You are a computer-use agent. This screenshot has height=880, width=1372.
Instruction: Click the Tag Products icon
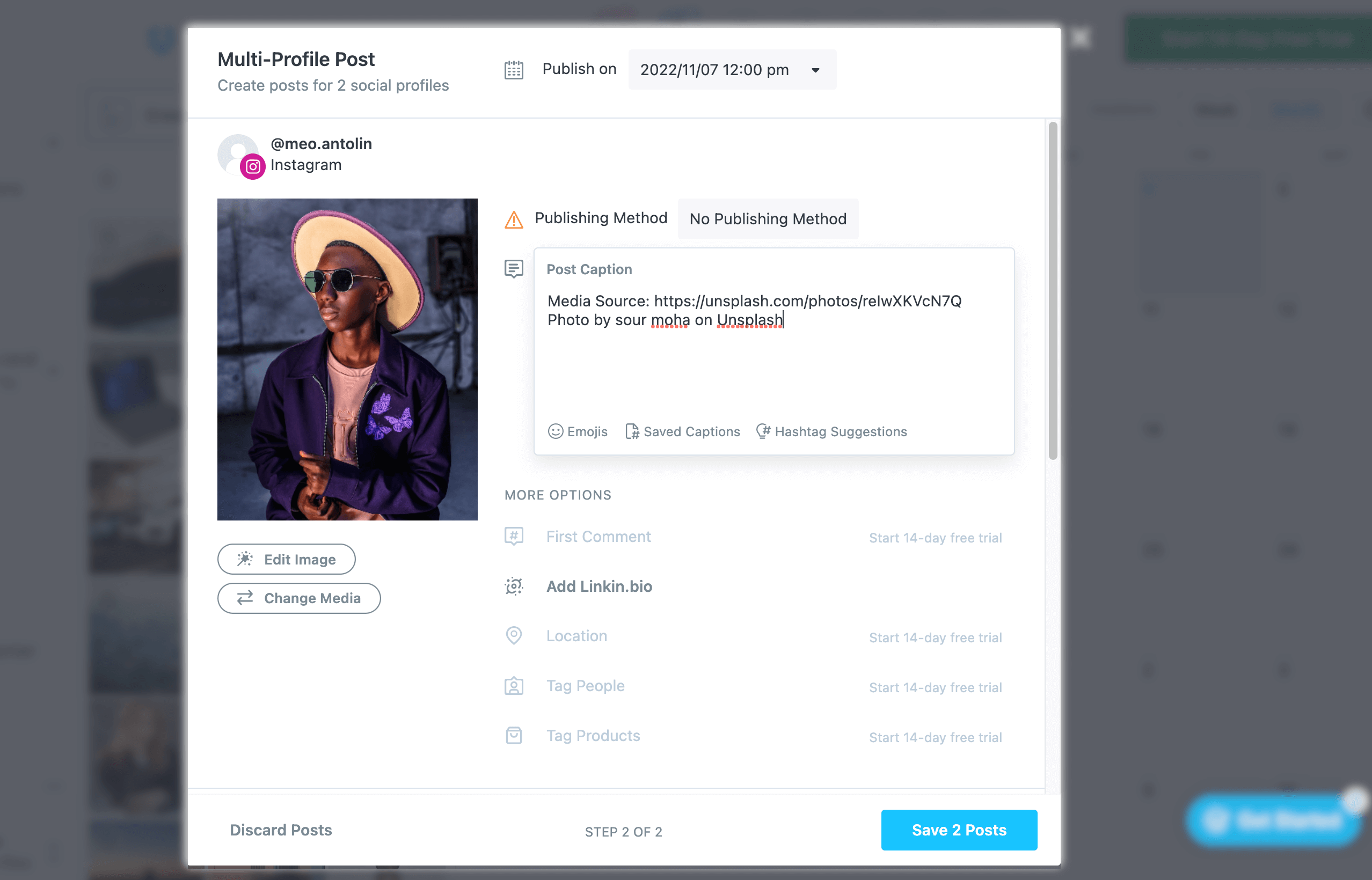(x=513, y=736)
